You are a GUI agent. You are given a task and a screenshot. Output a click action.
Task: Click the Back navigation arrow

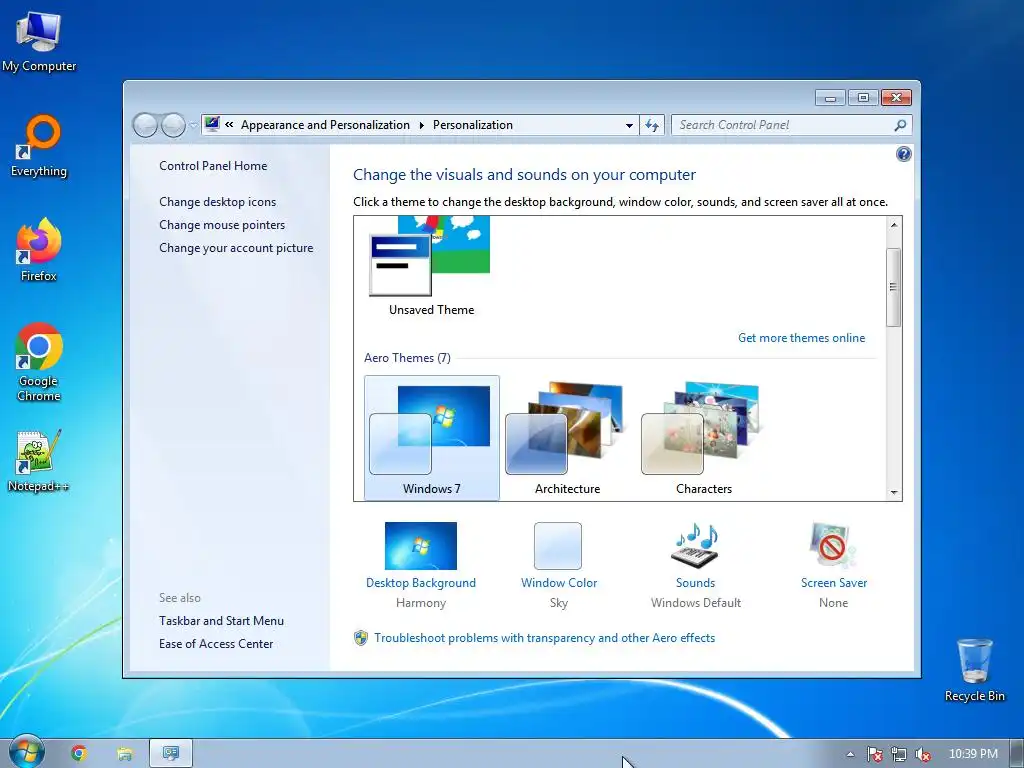[145, 125]
